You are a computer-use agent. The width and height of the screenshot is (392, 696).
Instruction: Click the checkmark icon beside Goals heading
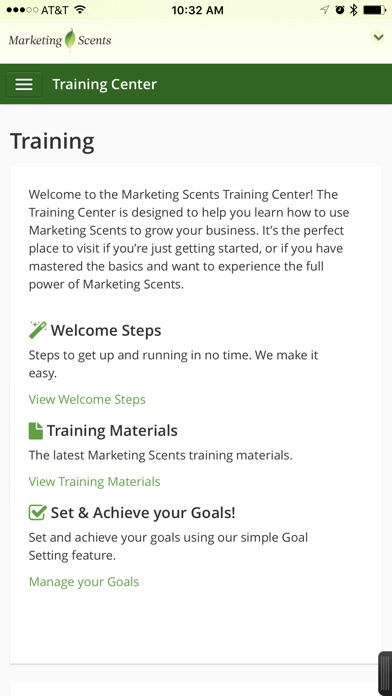point(37,512)
